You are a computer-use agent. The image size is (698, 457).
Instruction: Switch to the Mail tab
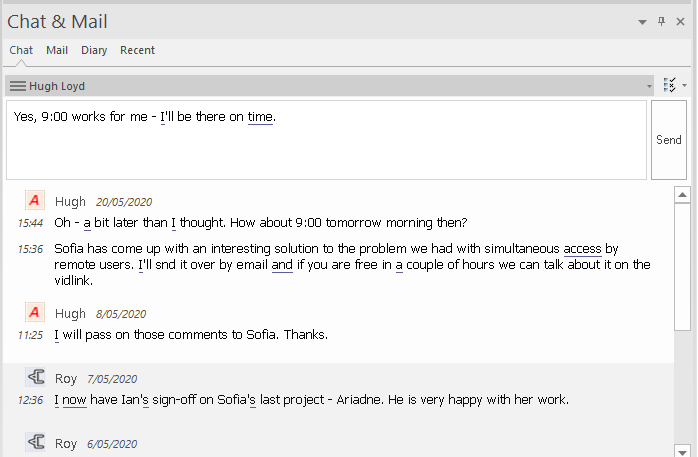tap(57, 50)
